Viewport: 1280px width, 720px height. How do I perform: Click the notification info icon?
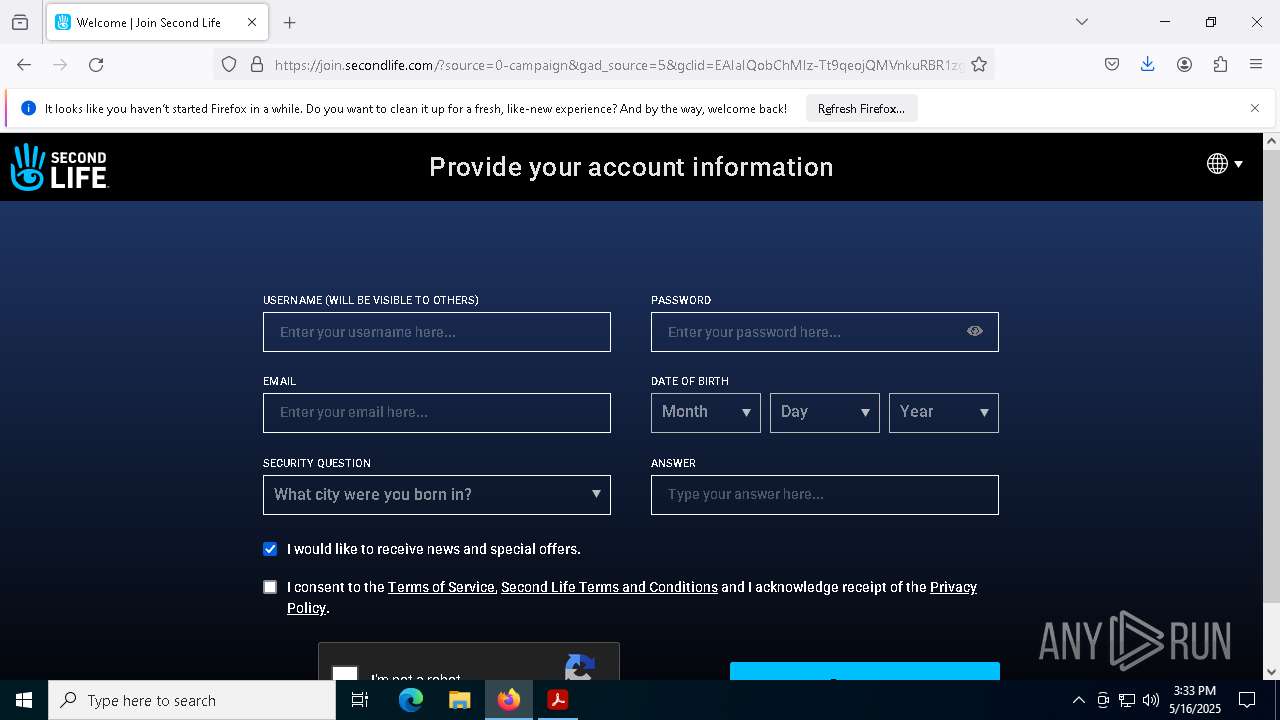28,109
